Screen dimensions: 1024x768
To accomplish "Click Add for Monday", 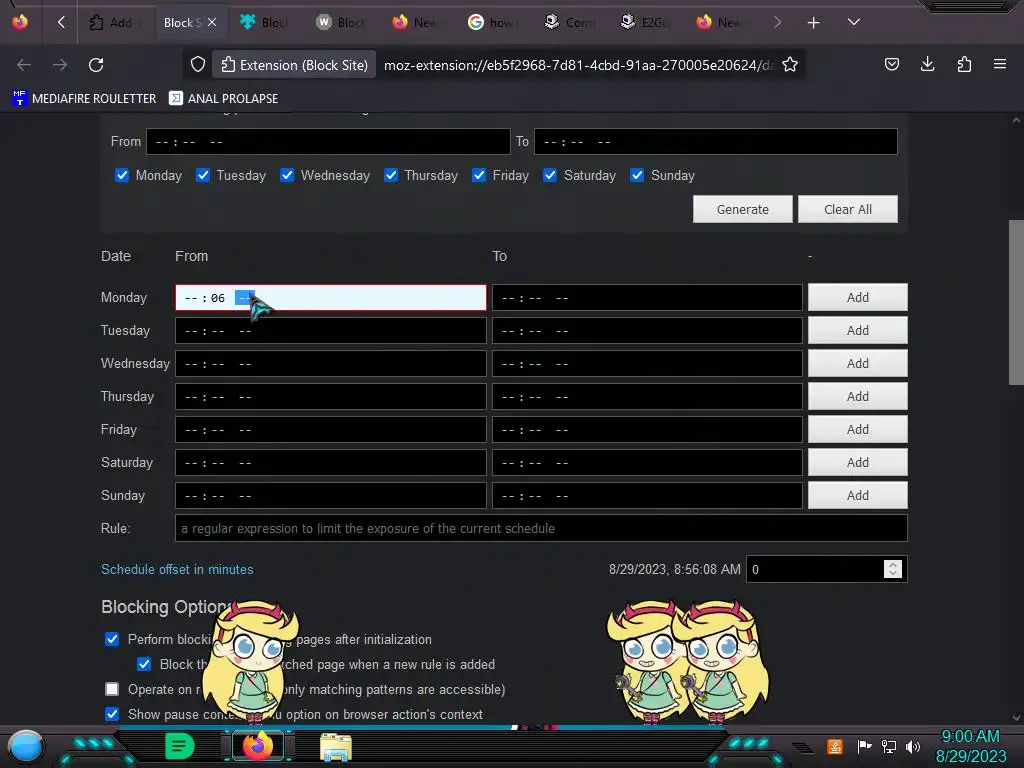I will coord(857,297).
